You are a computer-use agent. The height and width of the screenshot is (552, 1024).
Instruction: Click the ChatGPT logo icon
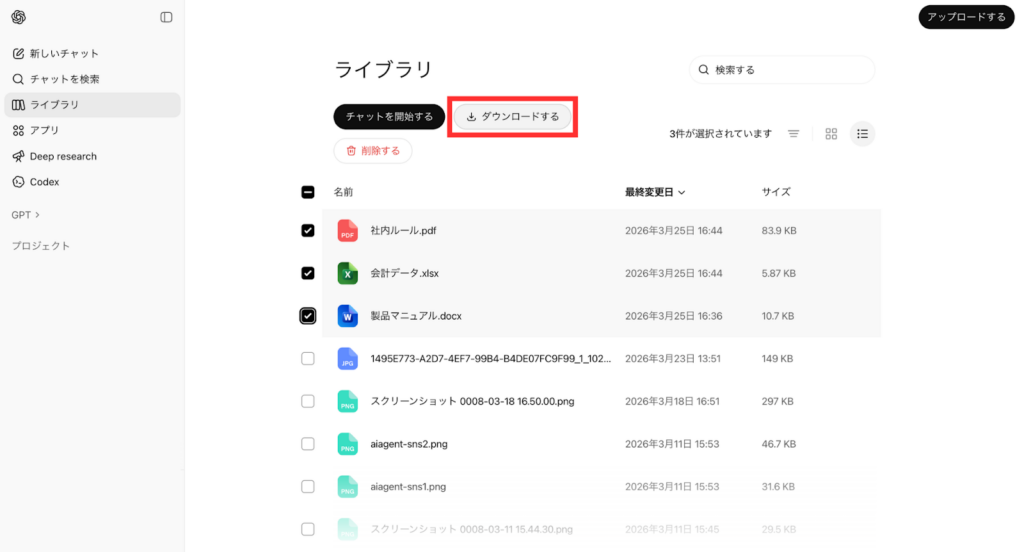[x=18, y=17]
